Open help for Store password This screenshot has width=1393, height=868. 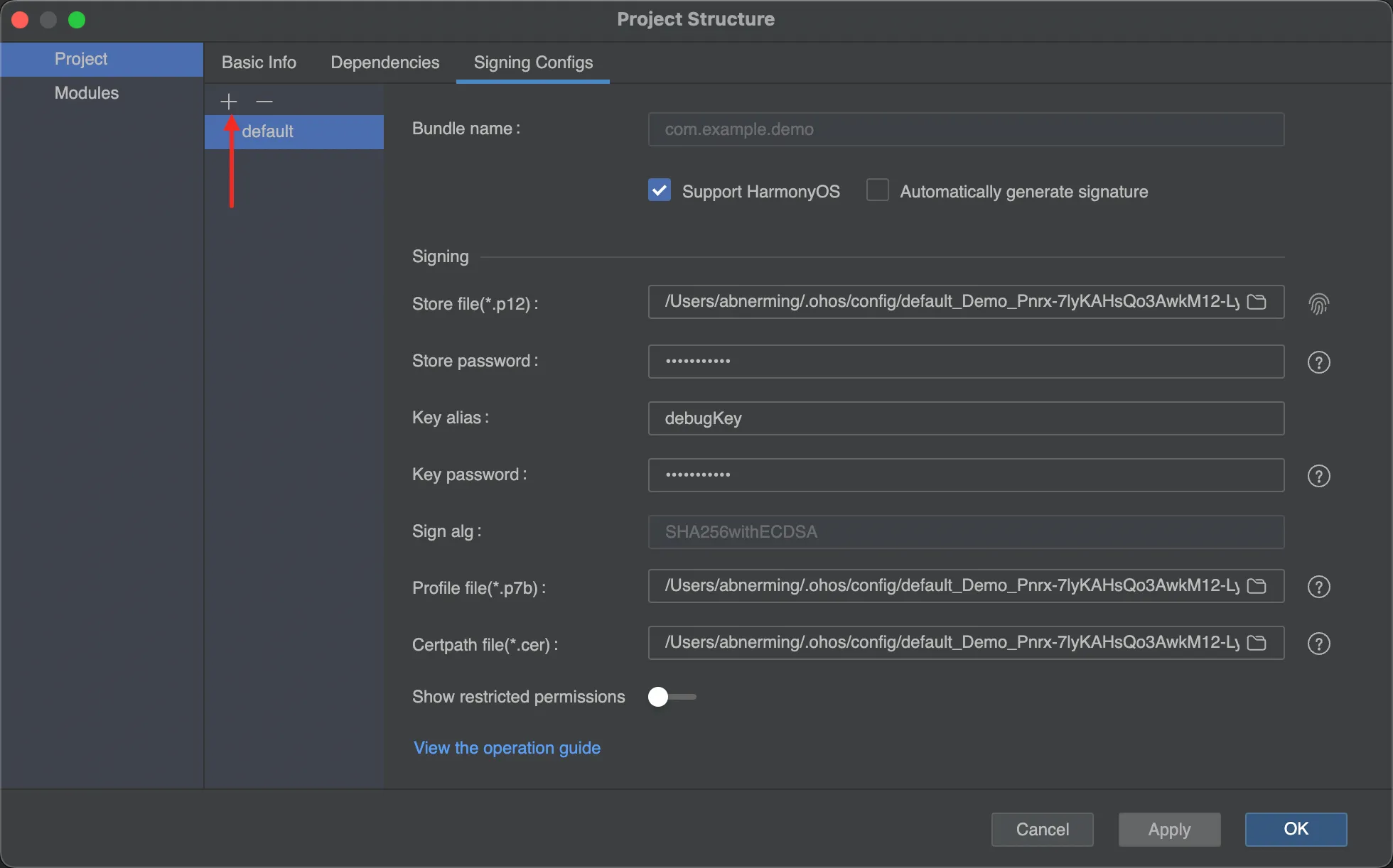click(1318, 362)
